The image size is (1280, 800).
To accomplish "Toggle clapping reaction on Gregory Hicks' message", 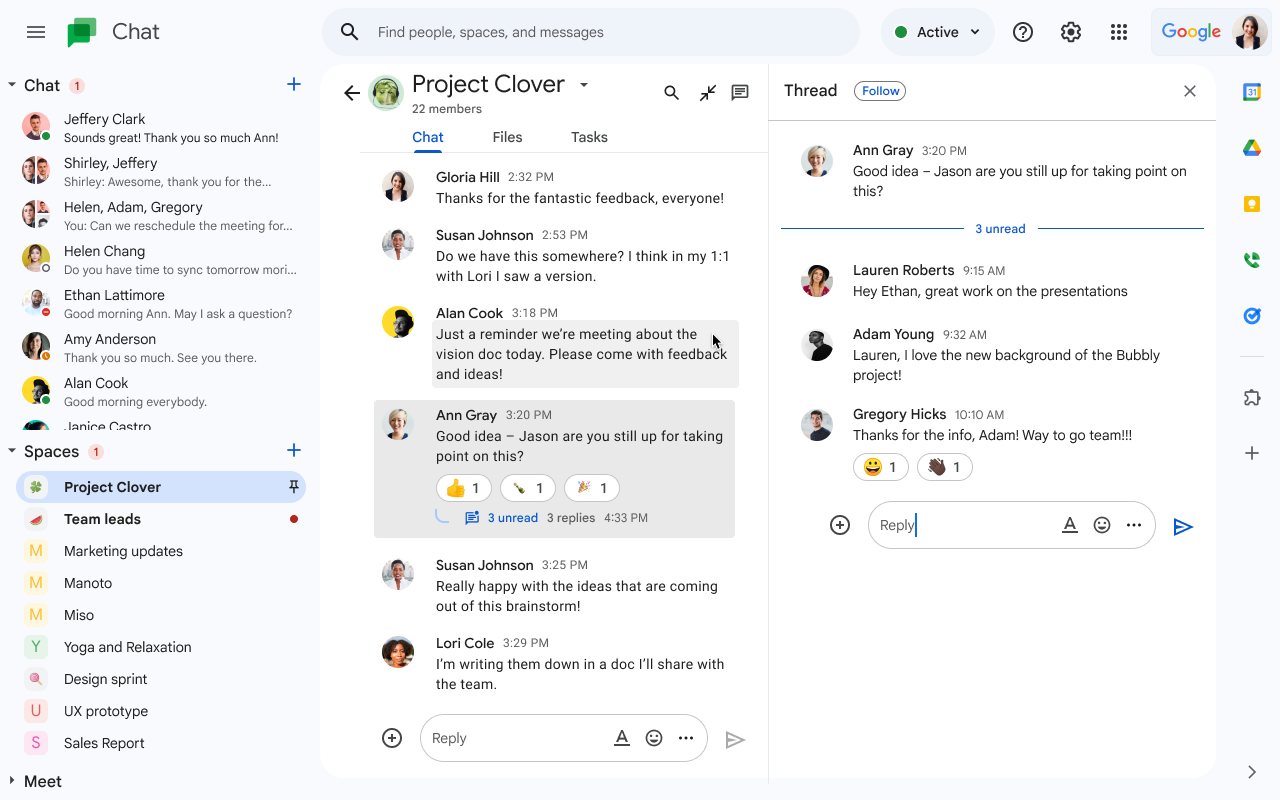I will point(945,467).
